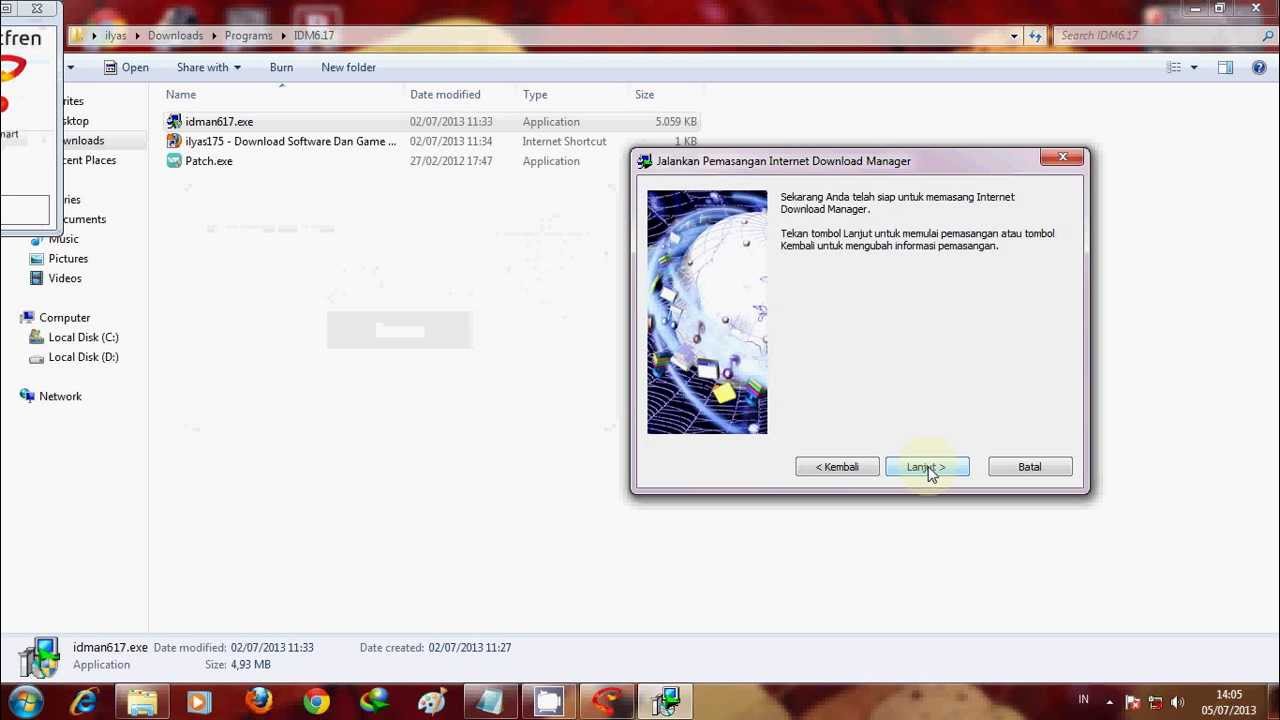Select the ilyas175 internet shortcut file
Image resolution: width=1280 pixels, height=720 pixels.
coord(432,141)
